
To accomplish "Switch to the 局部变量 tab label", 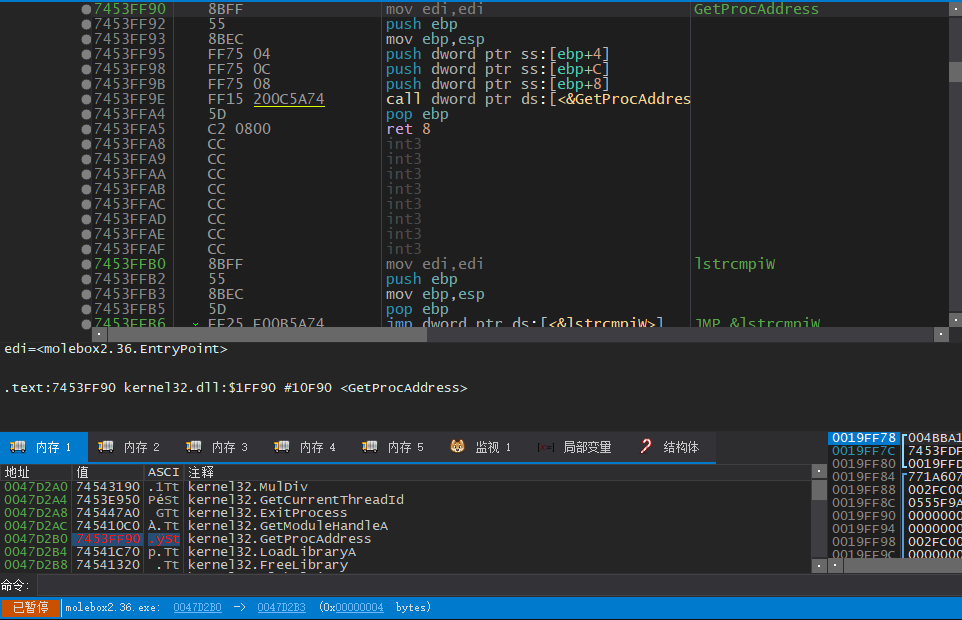I will coord(587,447).
